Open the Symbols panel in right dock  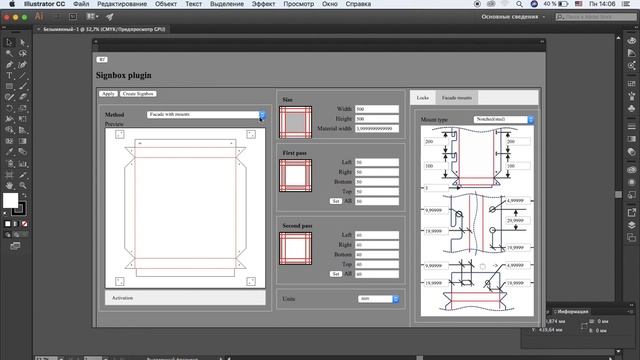[631, 108]
